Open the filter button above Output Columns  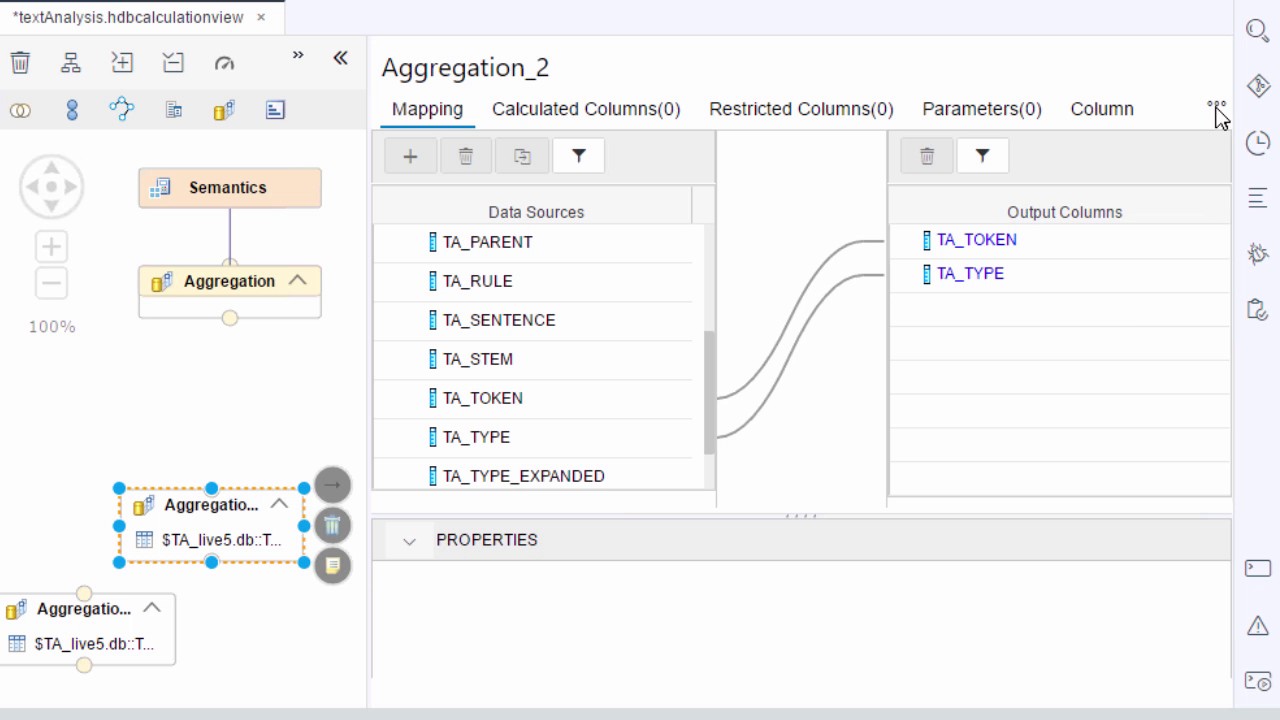coord(983,156)
